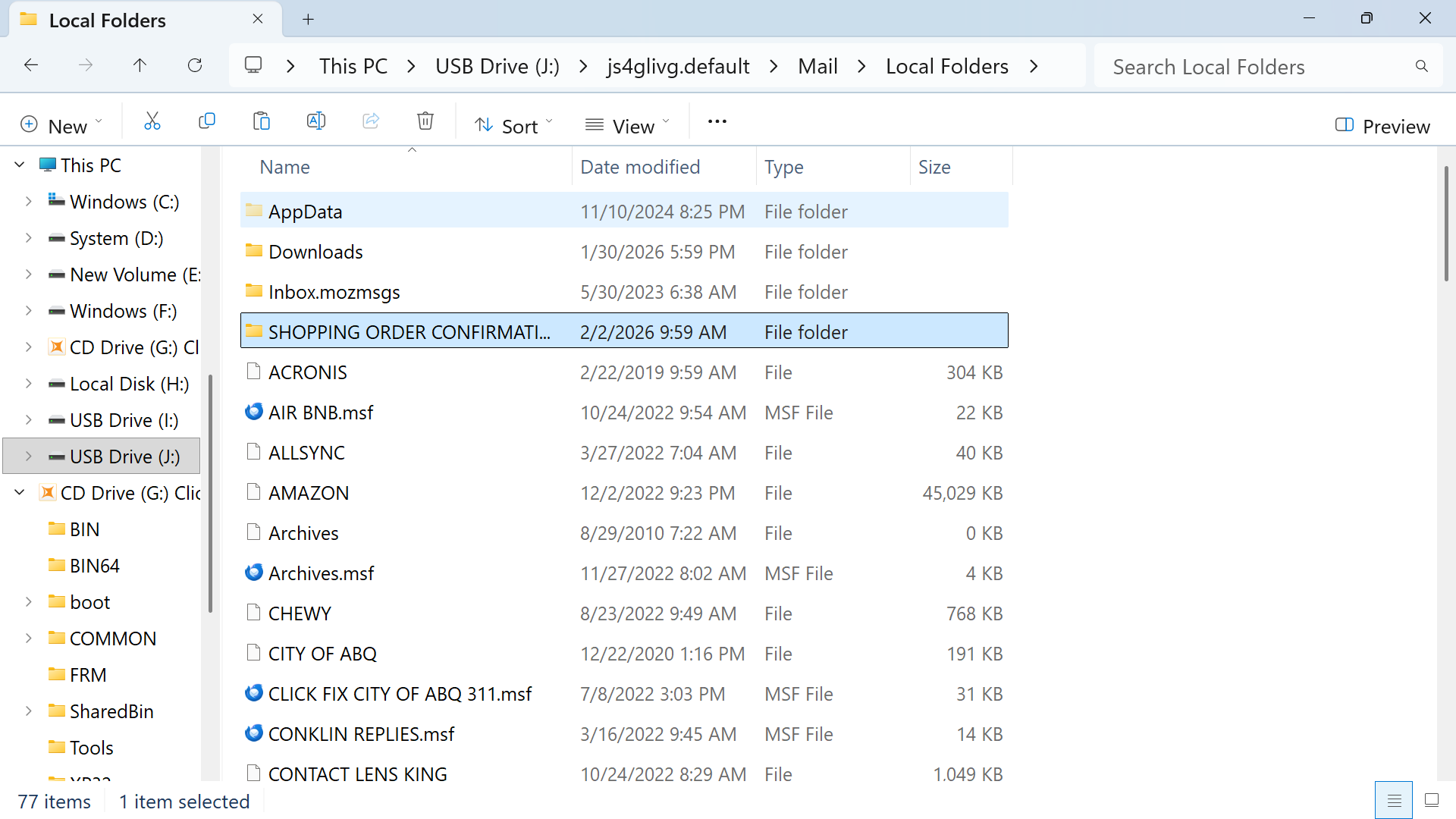Collapse the This PC tree node
Viewport: 1456px width, 819px height.
(x=20, y=165)
